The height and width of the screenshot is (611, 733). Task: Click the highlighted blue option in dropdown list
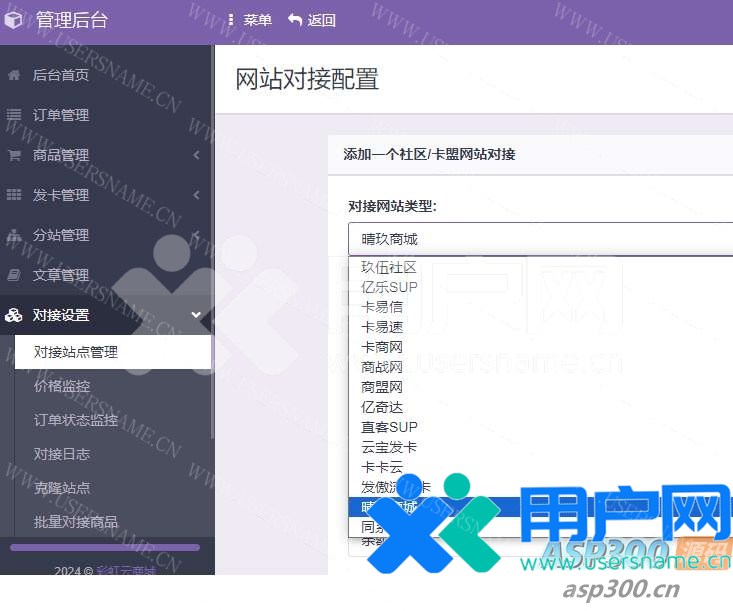[x=540, y=507]
